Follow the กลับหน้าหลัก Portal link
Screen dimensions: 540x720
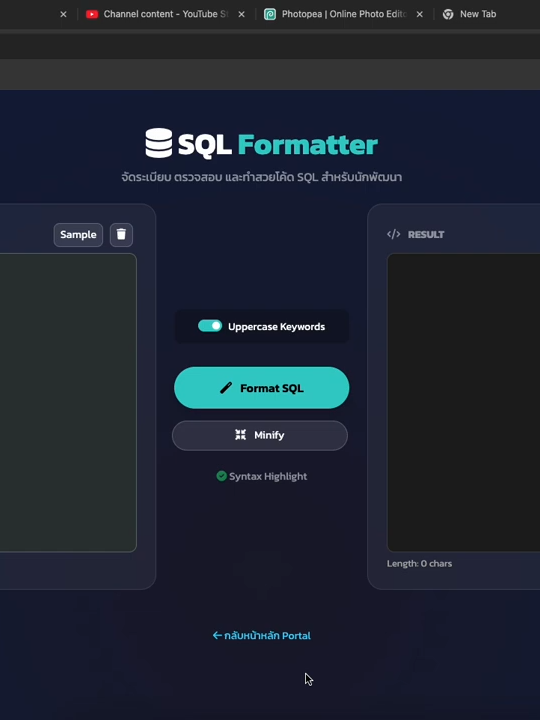pyautogui.click(x=262, y=636)
